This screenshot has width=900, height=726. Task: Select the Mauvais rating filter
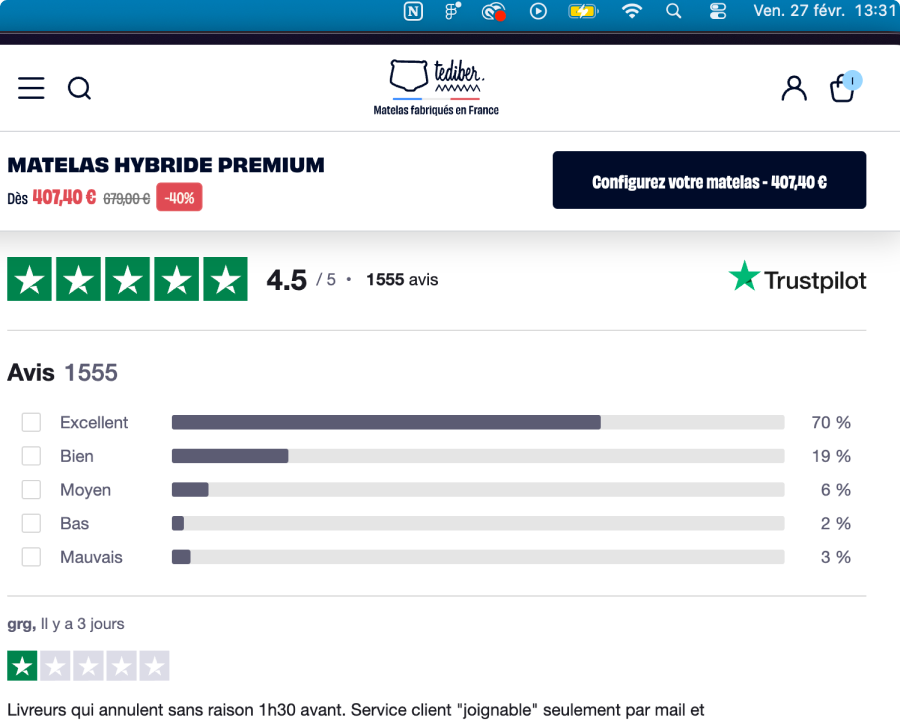(x=31, y=557)
